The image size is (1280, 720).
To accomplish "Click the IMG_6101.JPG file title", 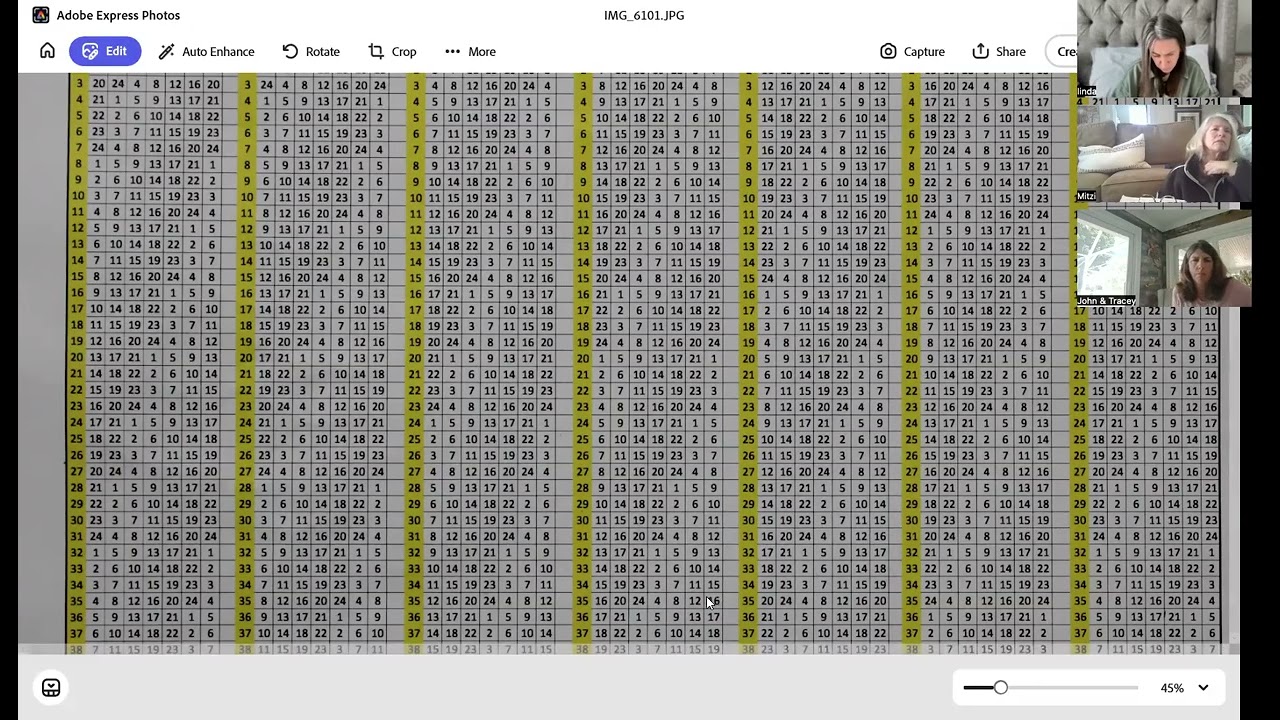I will pyautogui.click(x=644, y=15).
